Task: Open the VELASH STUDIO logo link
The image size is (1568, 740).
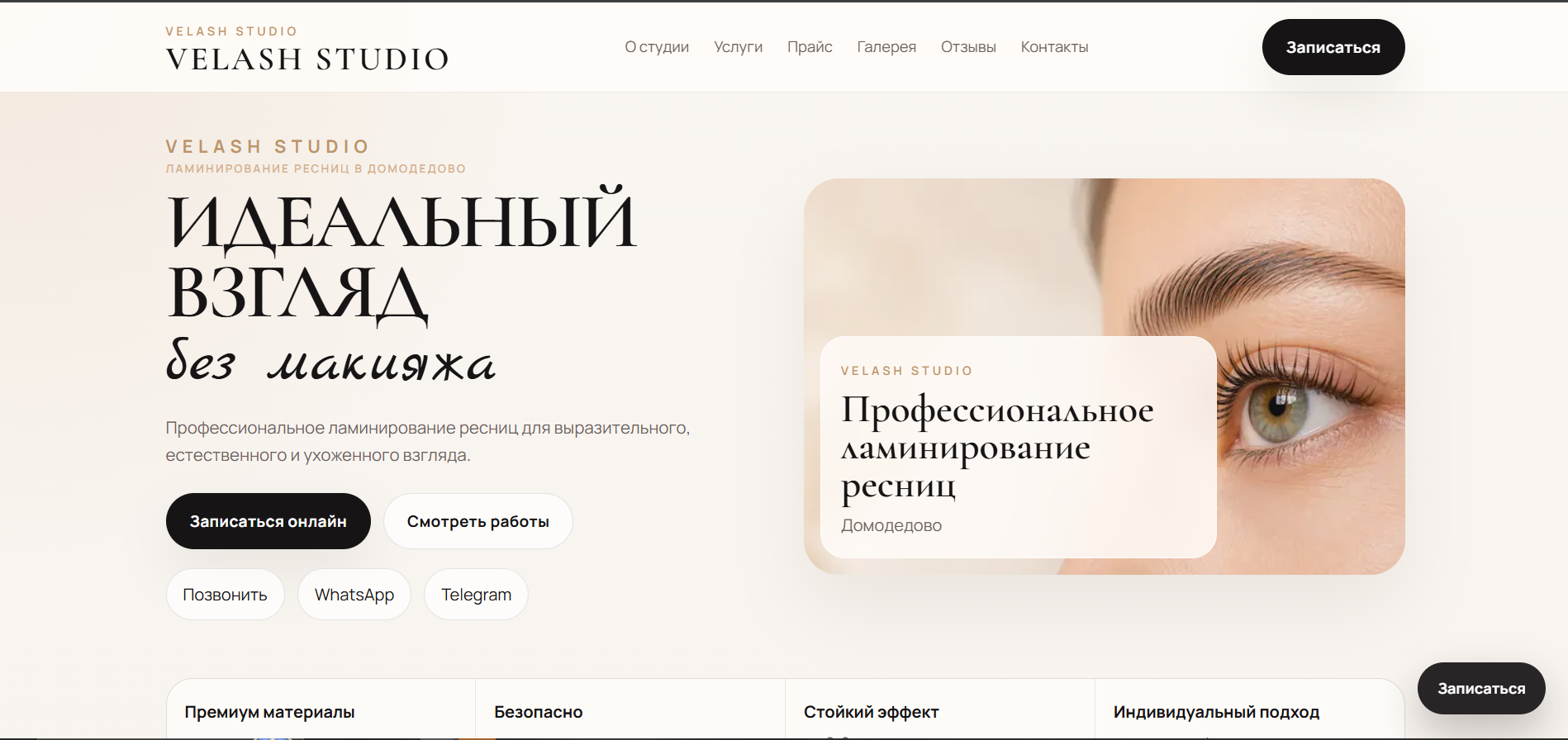Action: [307, 49]
